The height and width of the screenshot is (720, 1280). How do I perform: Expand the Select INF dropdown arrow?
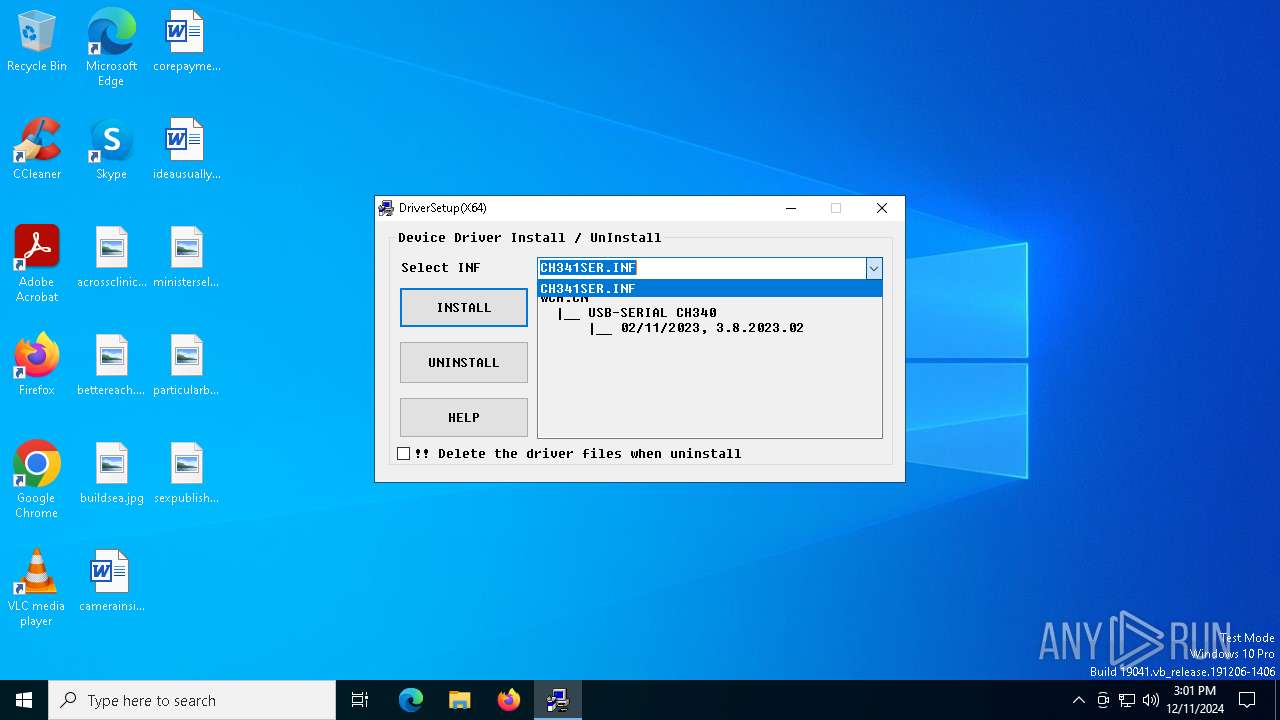(874, 268)
